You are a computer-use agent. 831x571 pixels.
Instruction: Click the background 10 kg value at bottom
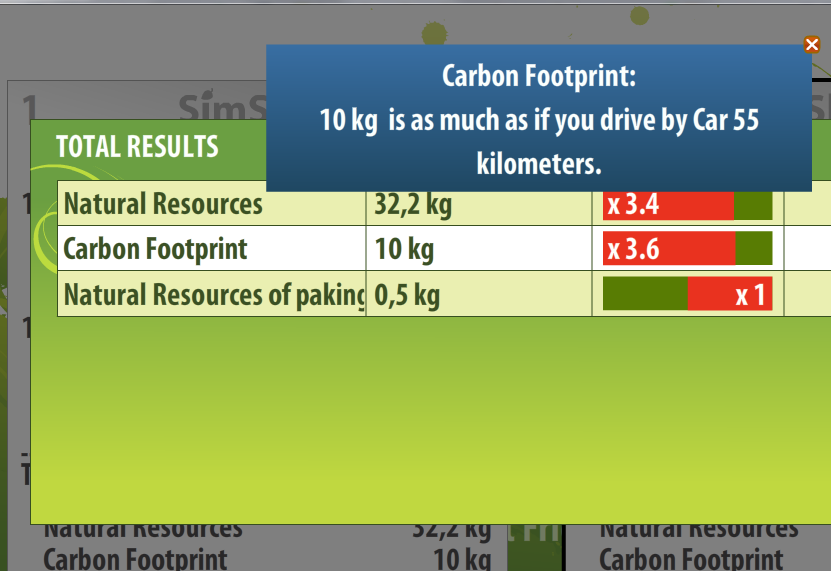[x=461, y=558]
